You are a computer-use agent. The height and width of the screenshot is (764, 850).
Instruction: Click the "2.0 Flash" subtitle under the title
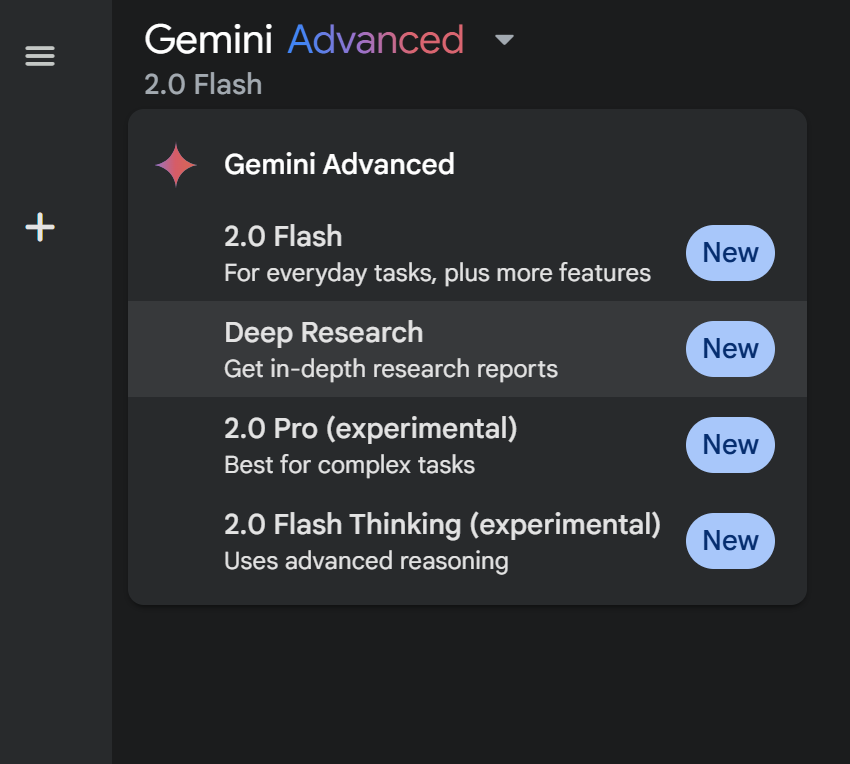tap(203, 84)
